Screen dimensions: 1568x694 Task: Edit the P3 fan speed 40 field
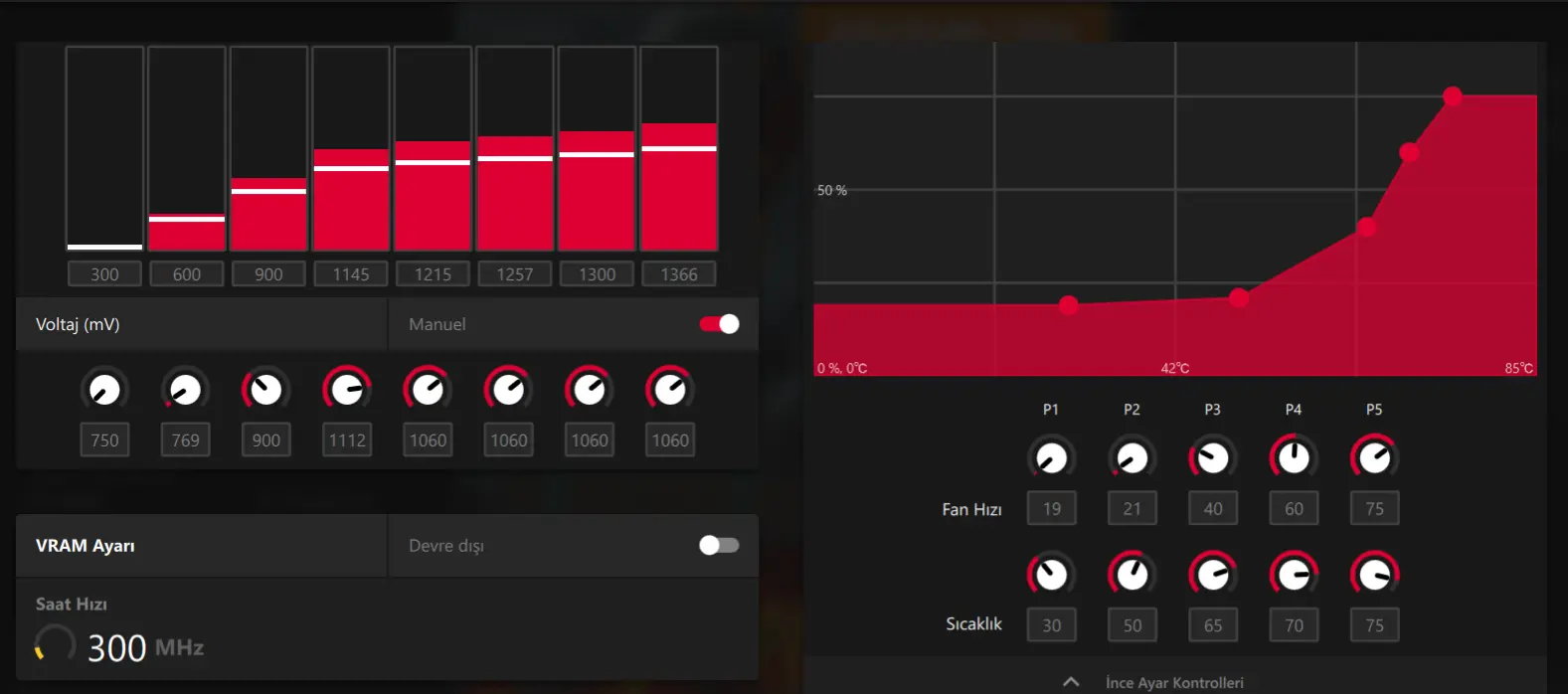click(1213, 508)
